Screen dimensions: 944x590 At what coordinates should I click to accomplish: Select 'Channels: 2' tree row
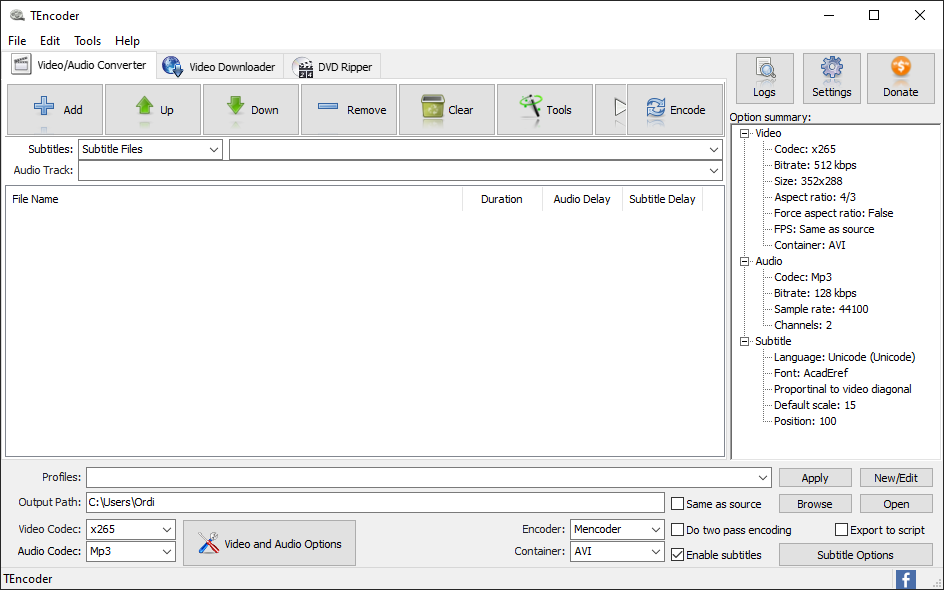pyautogui.click(x=803, y=325)
